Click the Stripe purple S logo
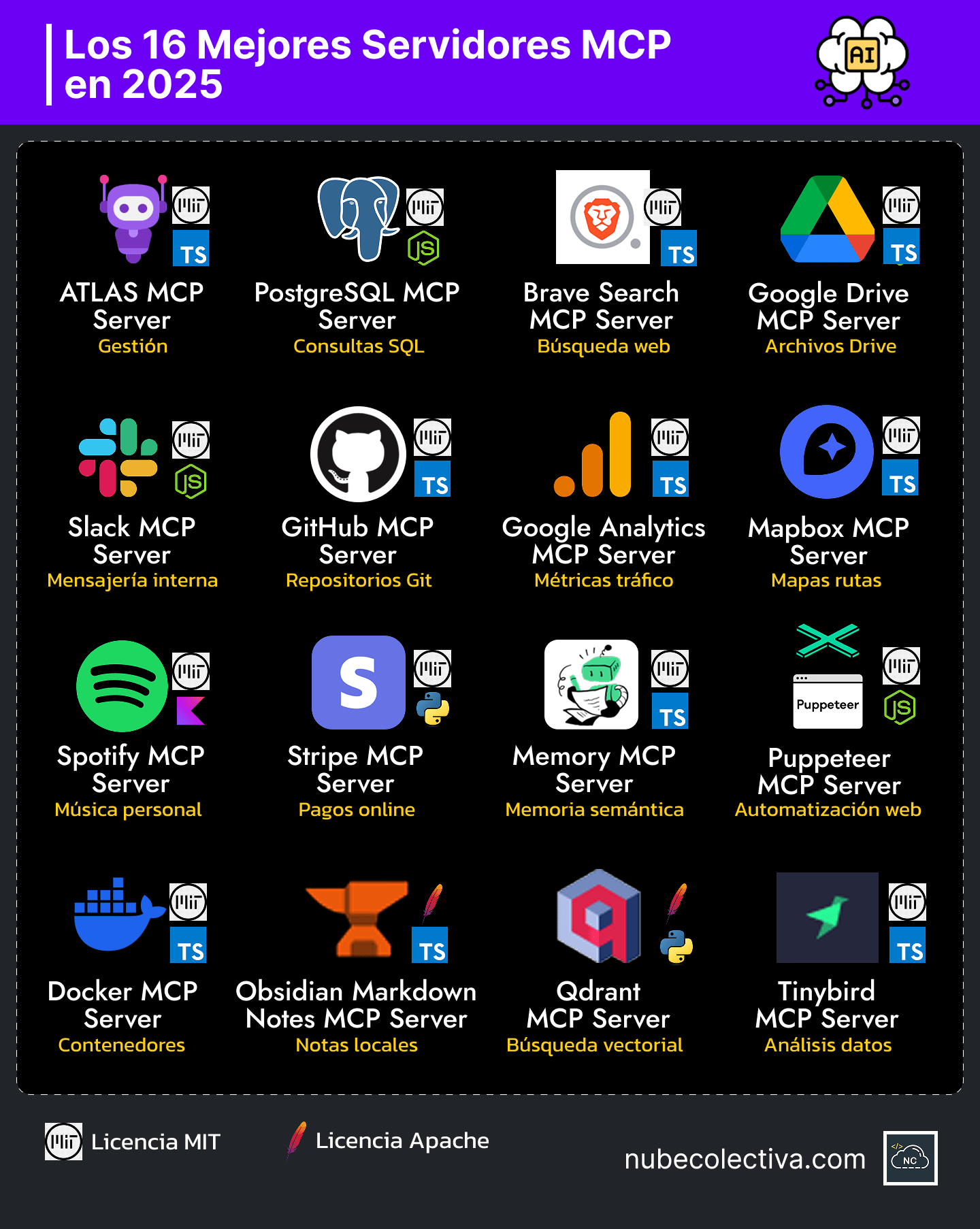This screenshot has width=980, height=1229. (x=358, y=683)
